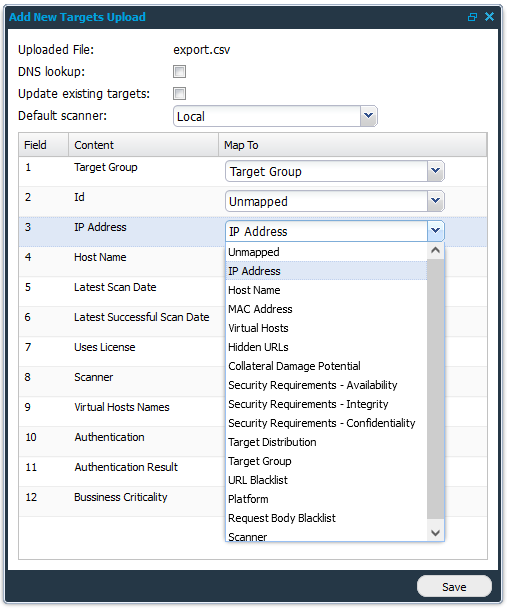The width and height of the screenshot is (507, 609).
Task: Click the restore window icon in title bar
Action: pos(472,17)
